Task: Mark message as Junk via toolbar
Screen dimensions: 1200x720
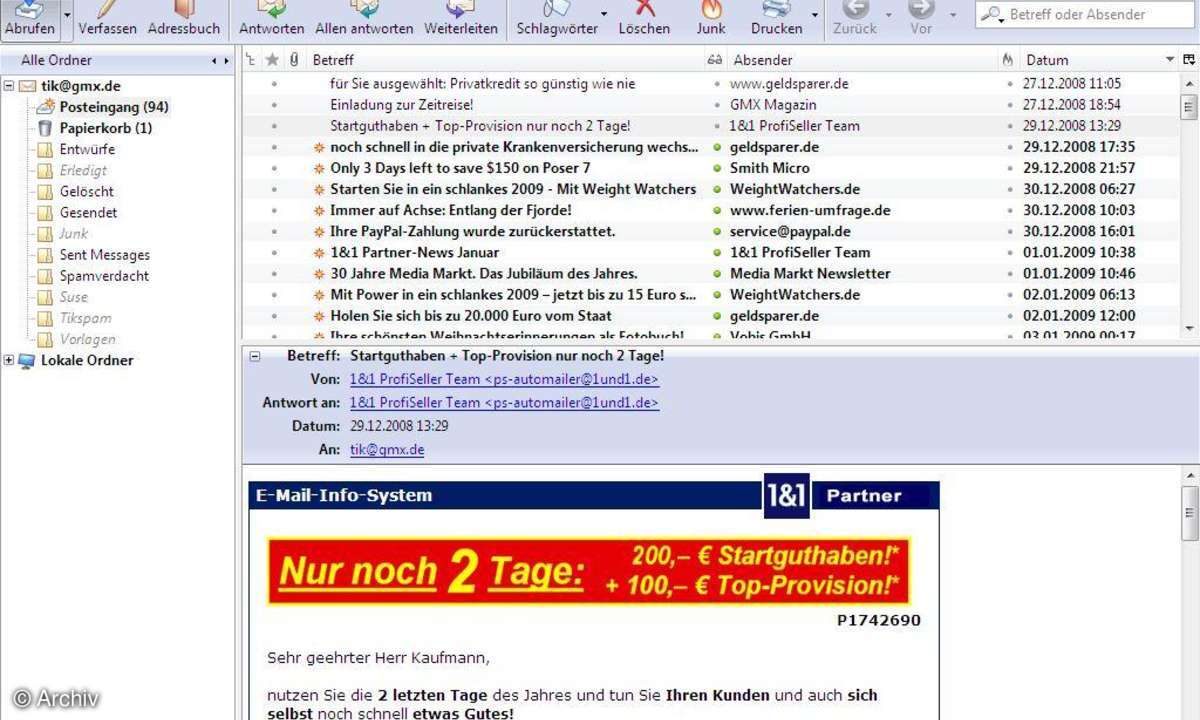Action: coord(711,20)
